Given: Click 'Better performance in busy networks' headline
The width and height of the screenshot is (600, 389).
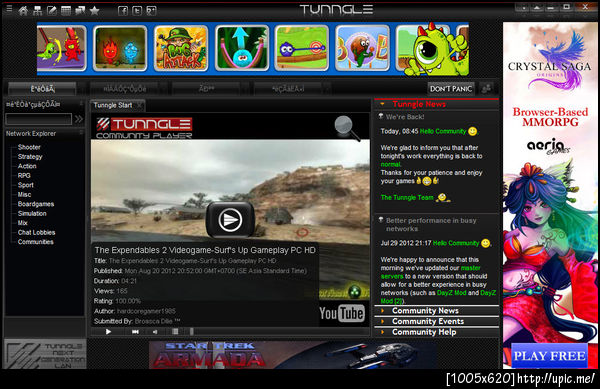Looking at the screenshot, I should click(x=431, y=225).
